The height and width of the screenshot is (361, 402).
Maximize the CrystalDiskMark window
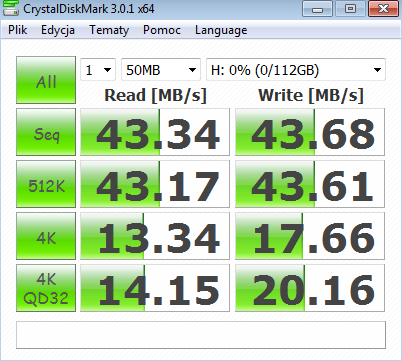point(350,9)
